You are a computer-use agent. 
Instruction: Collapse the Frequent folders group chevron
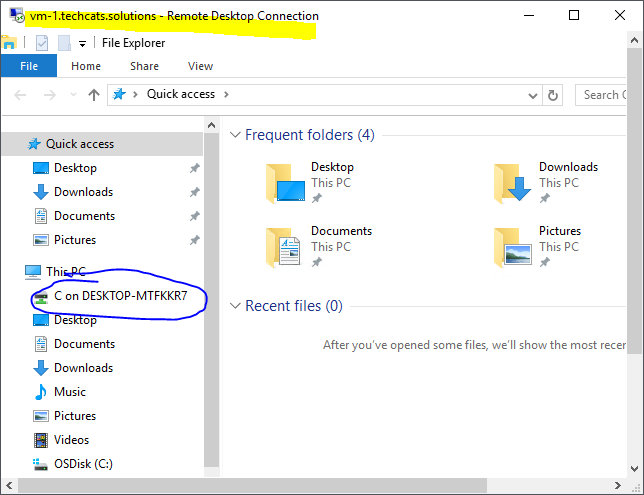235,135
